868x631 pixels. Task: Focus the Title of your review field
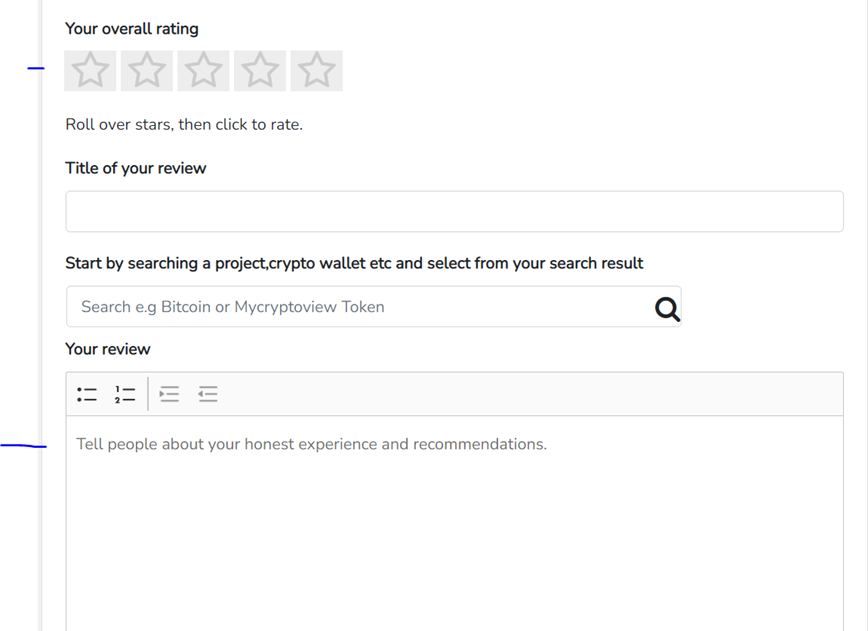[454, 211]
